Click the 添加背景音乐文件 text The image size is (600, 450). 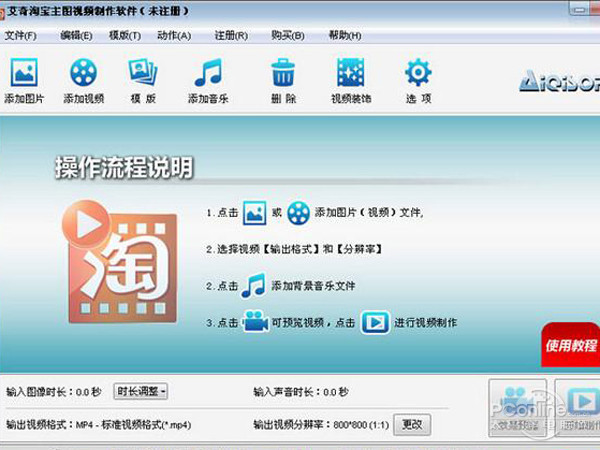[x=313, y=285]
